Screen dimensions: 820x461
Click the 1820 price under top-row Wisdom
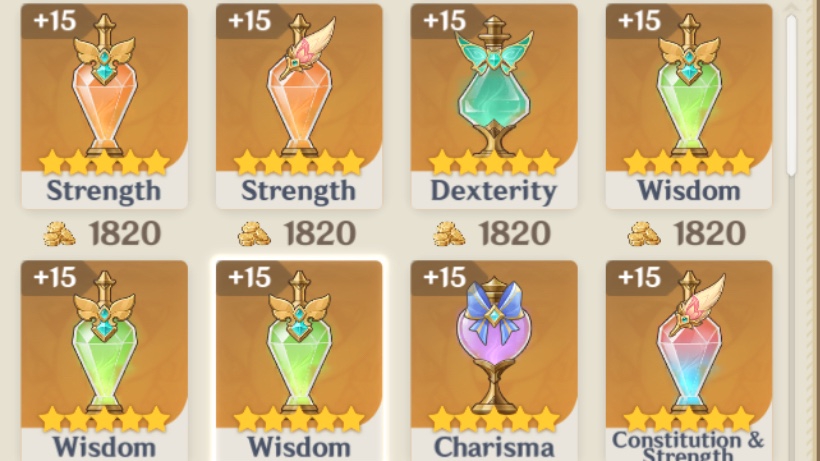click(x=709, y=233)
